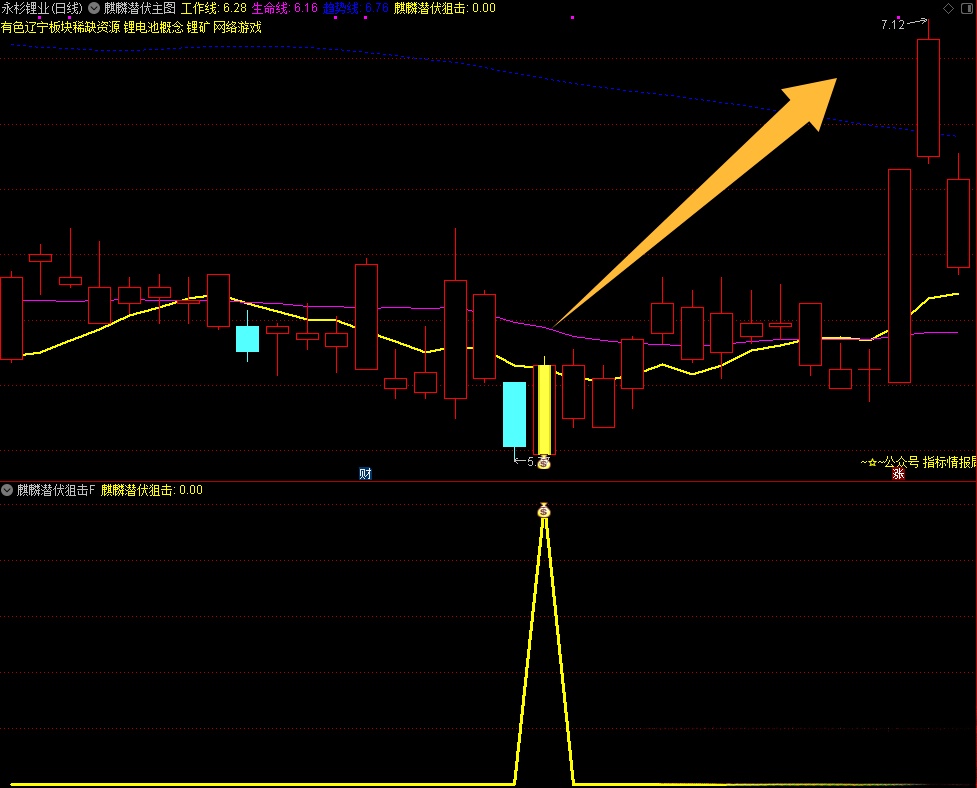Open the 麒麟潜伏主图 indicator dropdown arrow
This screenshot has height=788, width=977.
[x=94, y=8]
